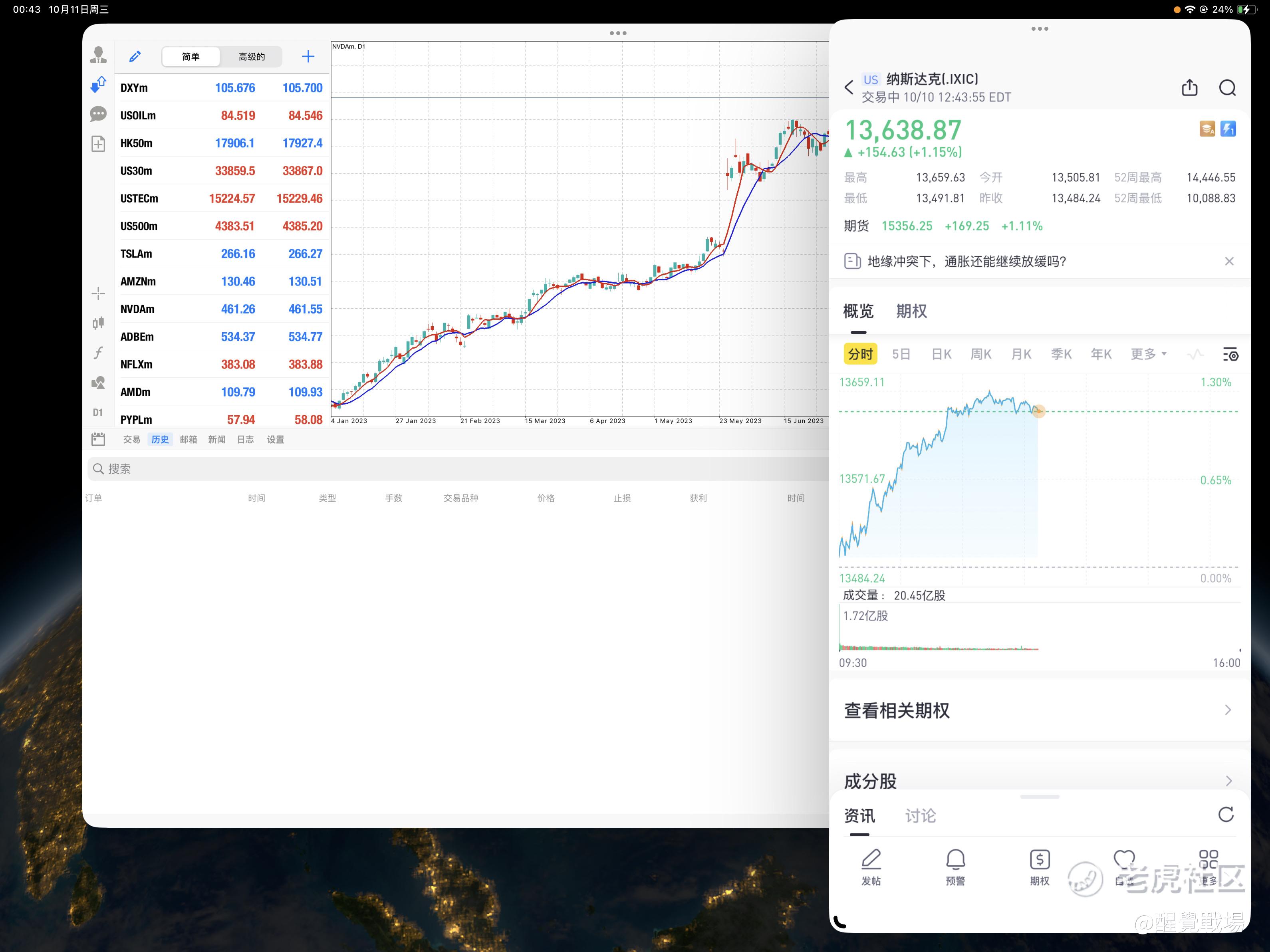
Task: Select the 年K chart timeframe
Action: 1101,354
